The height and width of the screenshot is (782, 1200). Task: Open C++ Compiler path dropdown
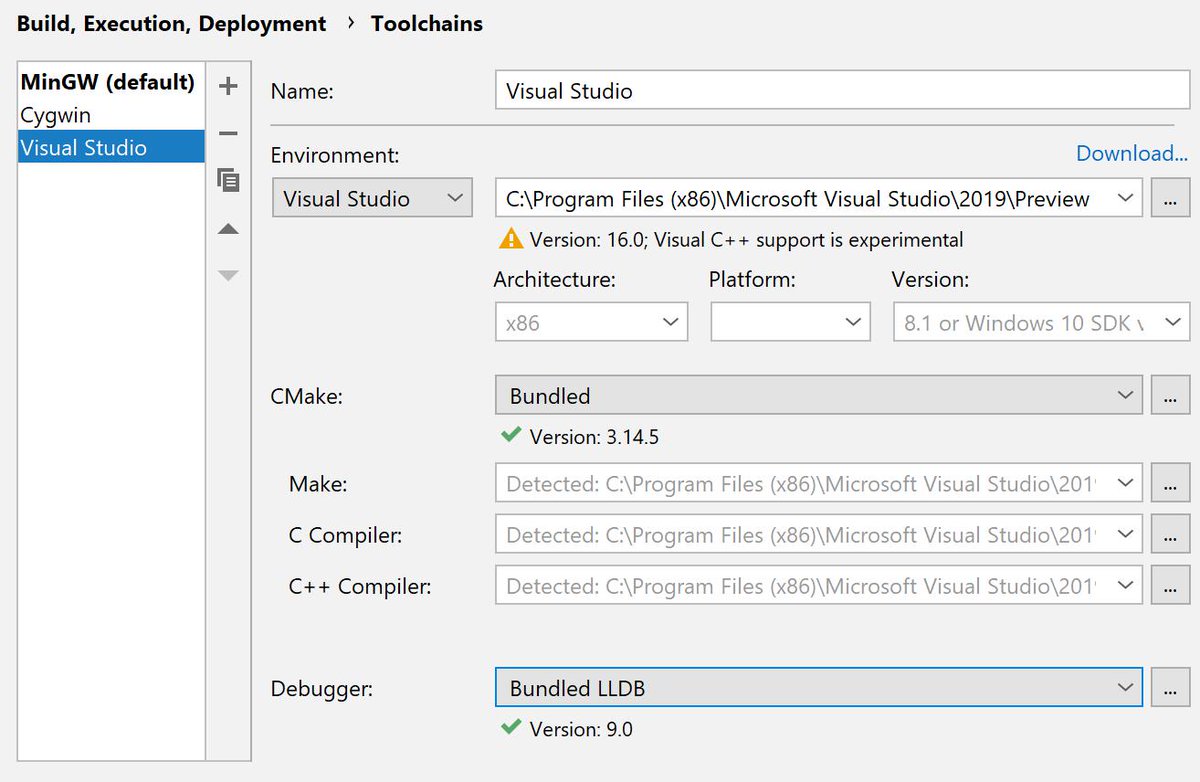[818, 586]
